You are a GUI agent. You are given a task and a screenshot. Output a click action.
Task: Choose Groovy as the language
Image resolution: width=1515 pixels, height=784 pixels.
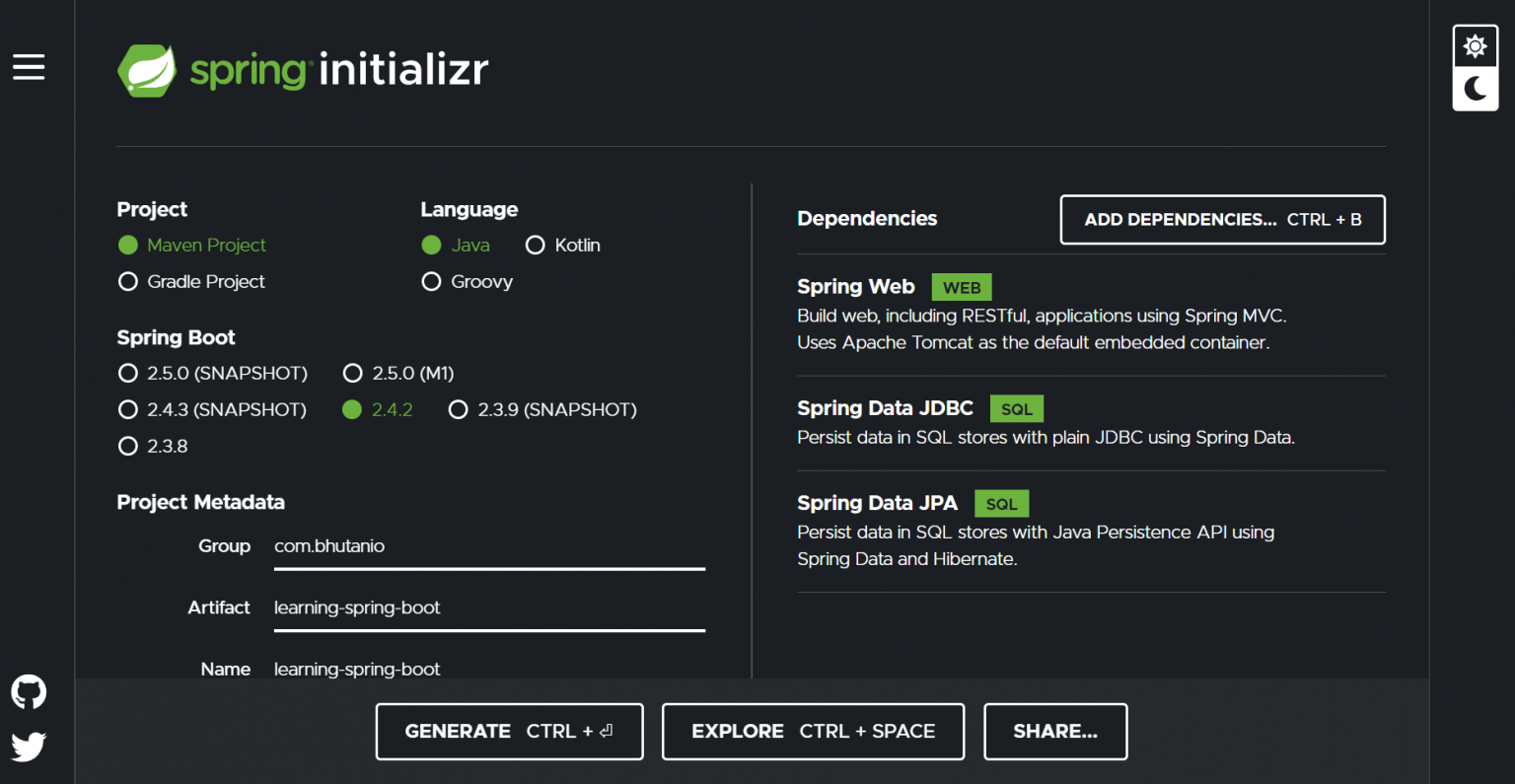tap(468, 281)
